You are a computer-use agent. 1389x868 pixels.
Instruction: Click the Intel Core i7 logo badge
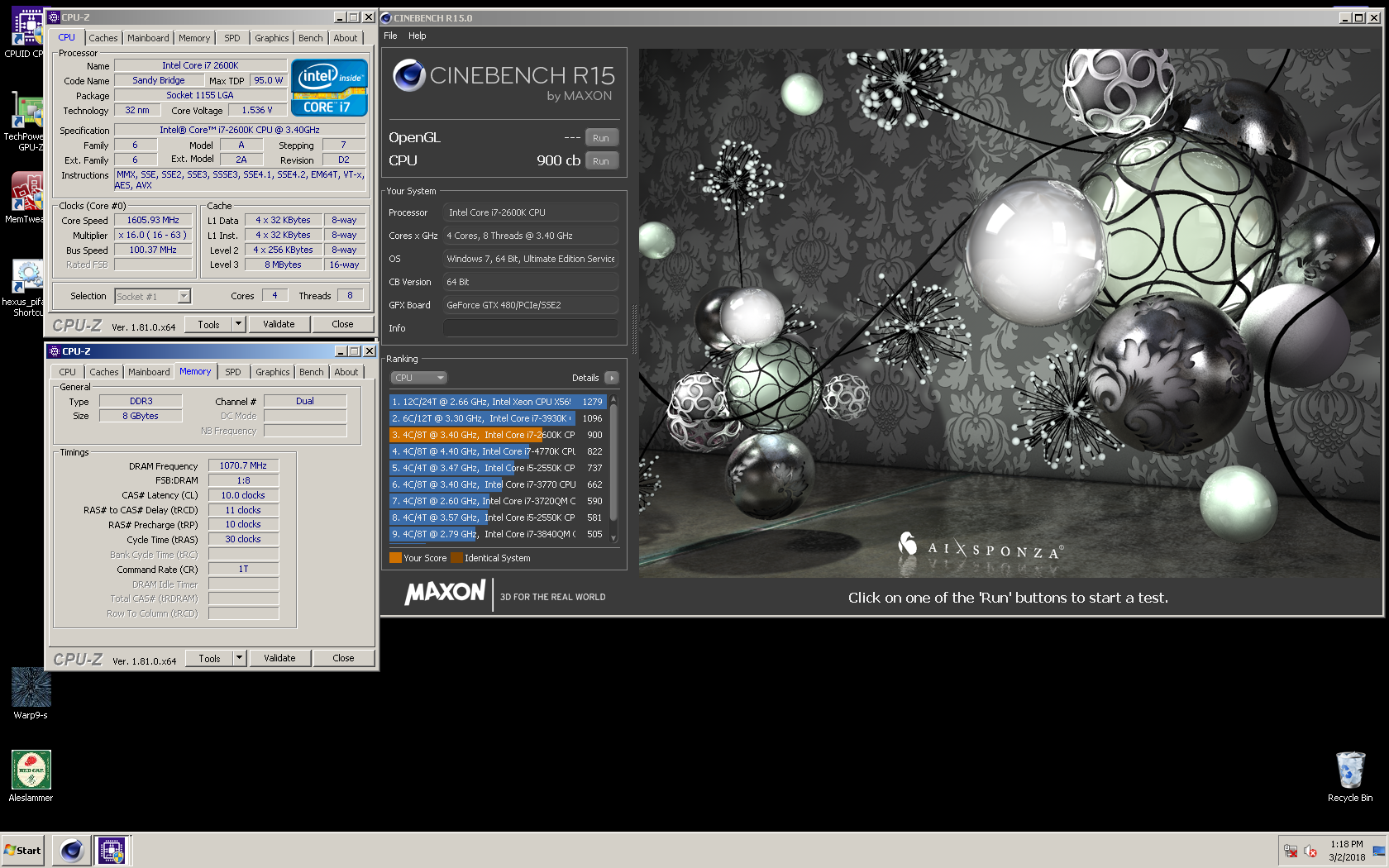329,88
